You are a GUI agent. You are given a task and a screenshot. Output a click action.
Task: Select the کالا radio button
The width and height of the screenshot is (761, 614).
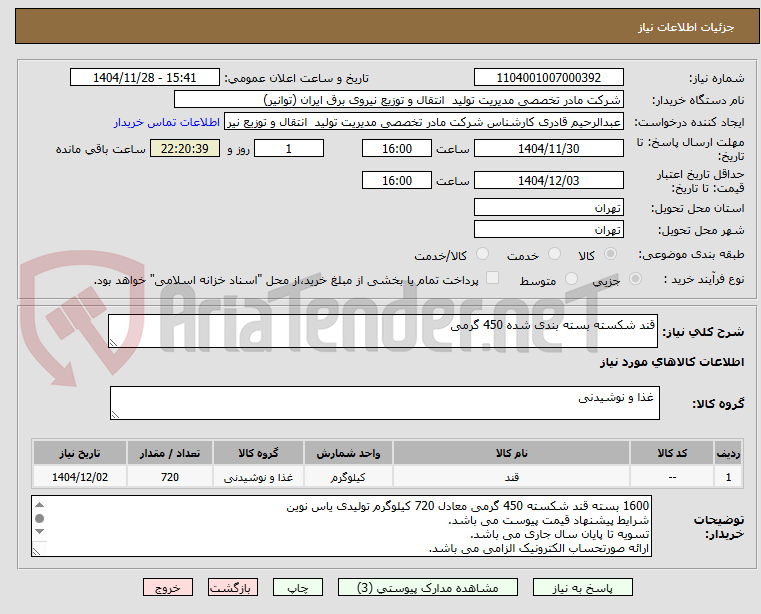pos(611,254)
